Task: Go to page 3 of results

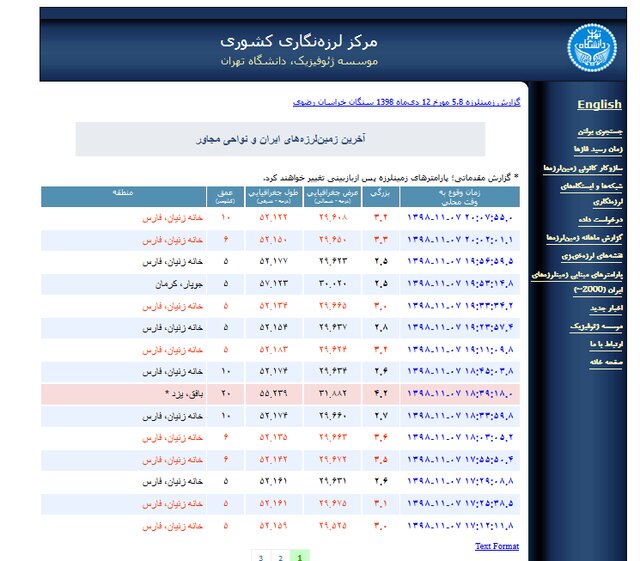Action: coord(259,556)
